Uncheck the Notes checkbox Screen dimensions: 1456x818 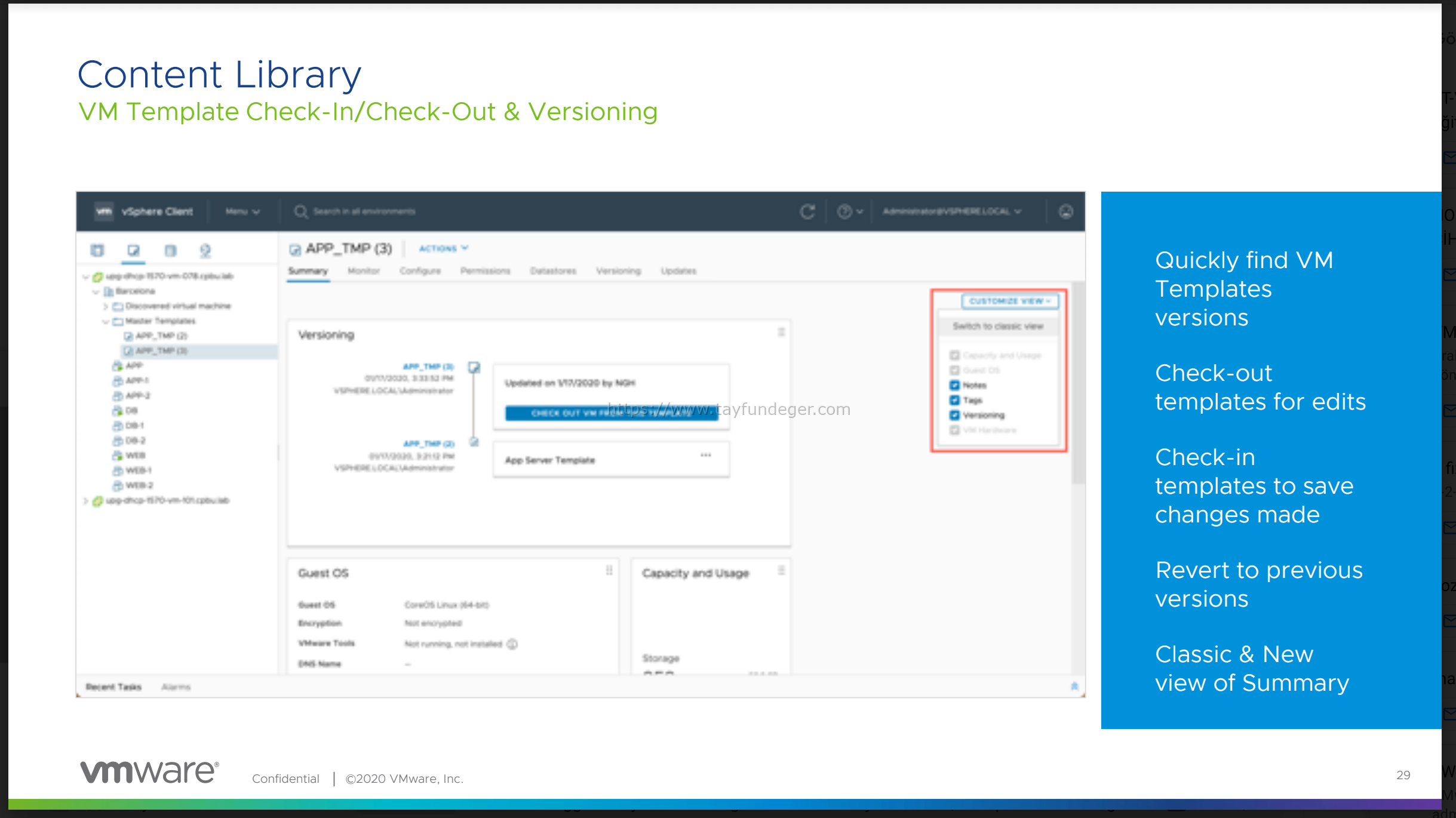954,385
